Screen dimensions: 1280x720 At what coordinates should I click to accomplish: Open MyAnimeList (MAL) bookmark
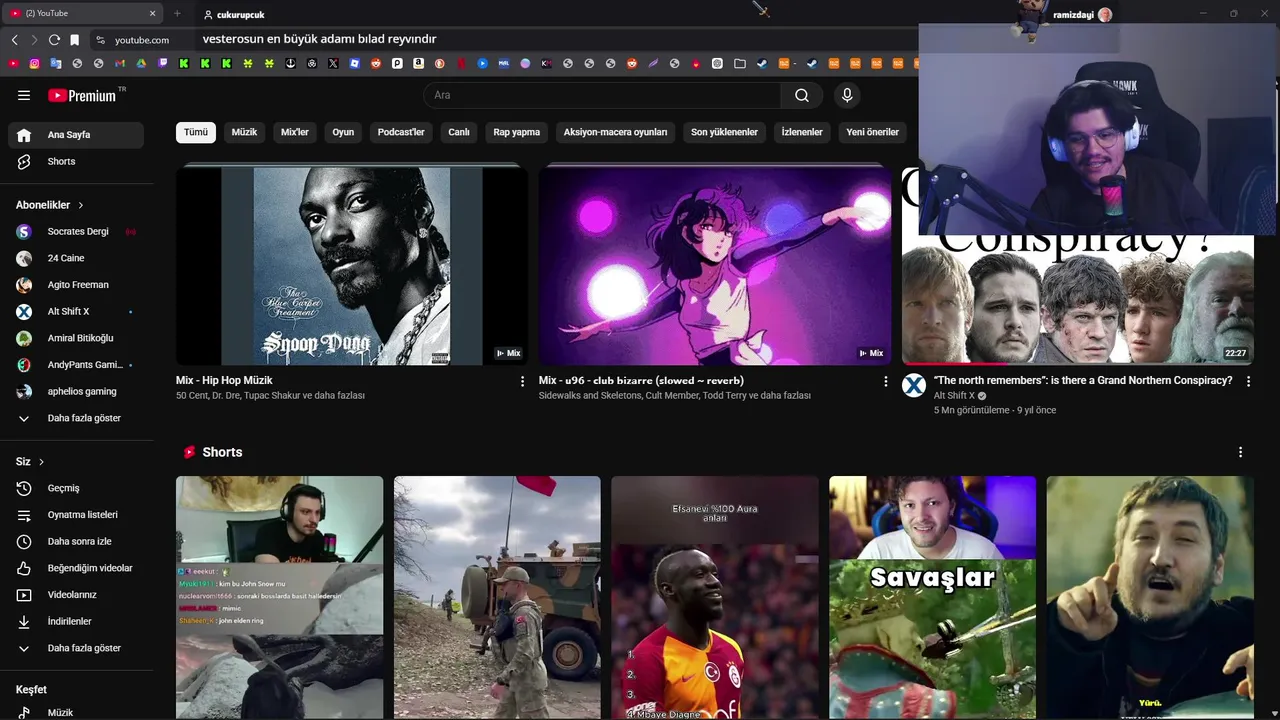point(504,64)
